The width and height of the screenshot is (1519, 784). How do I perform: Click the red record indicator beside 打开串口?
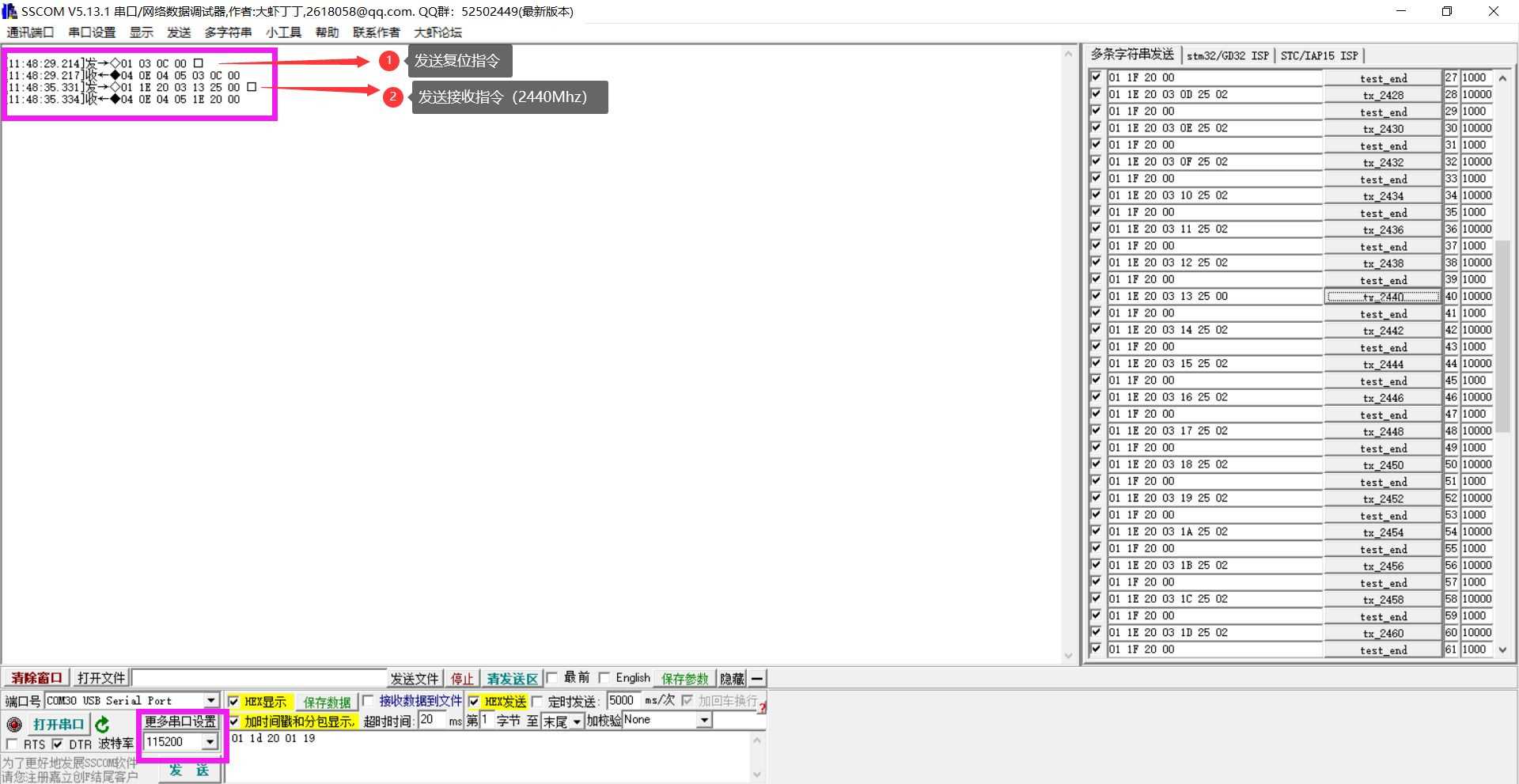14,725
